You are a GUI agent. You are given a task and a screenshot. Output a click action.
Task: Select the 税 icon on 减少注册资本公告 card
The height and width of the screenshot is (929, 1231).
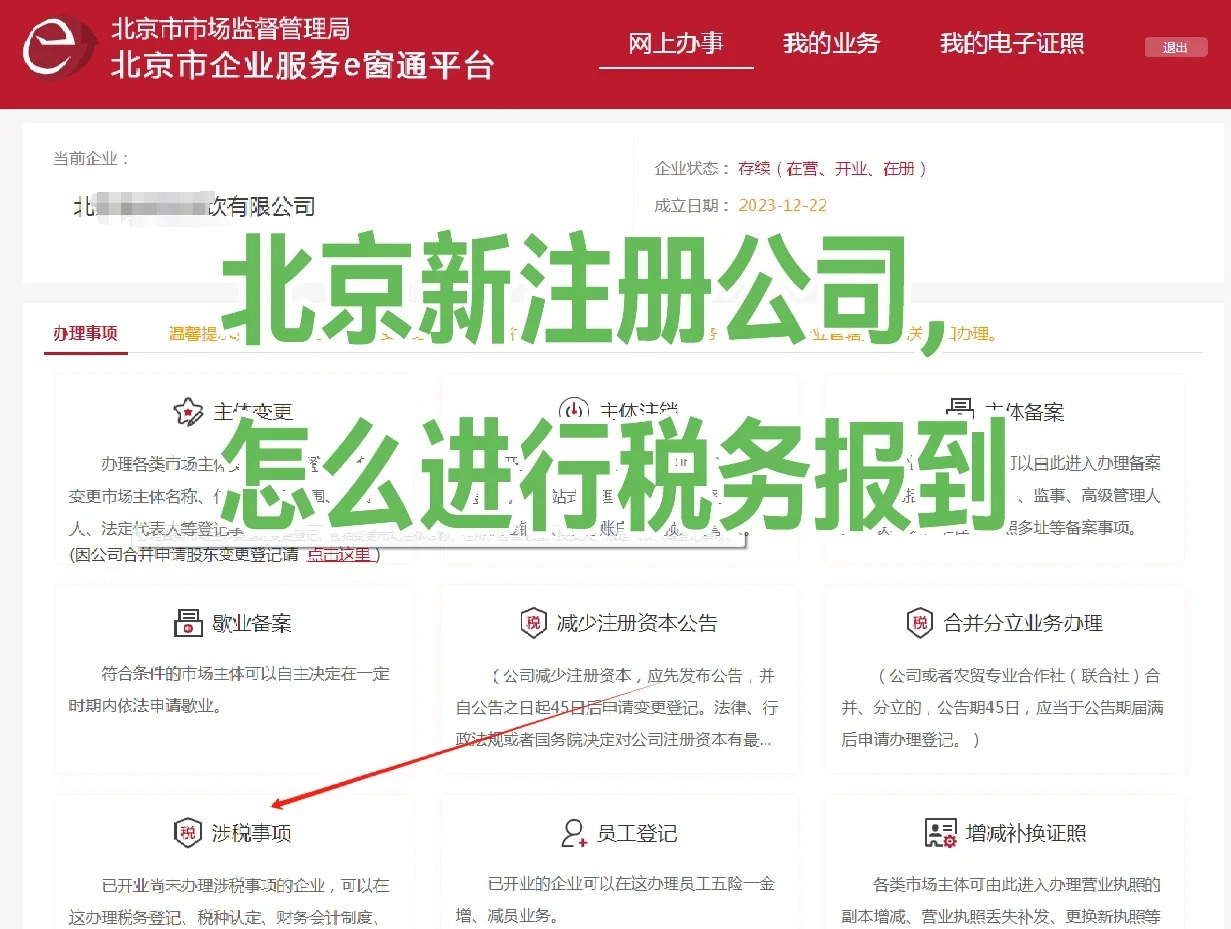533,622
